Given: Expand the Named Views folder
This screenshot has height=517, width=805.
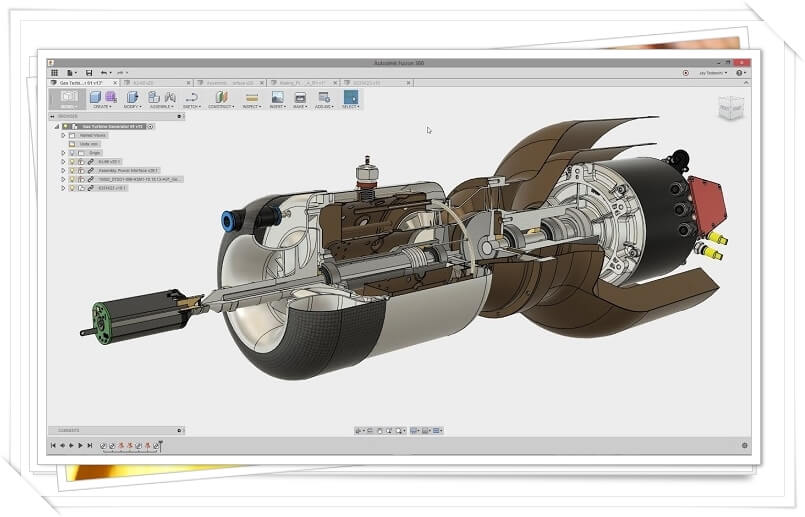Looking at the screenshot, I should coord(63,135).
